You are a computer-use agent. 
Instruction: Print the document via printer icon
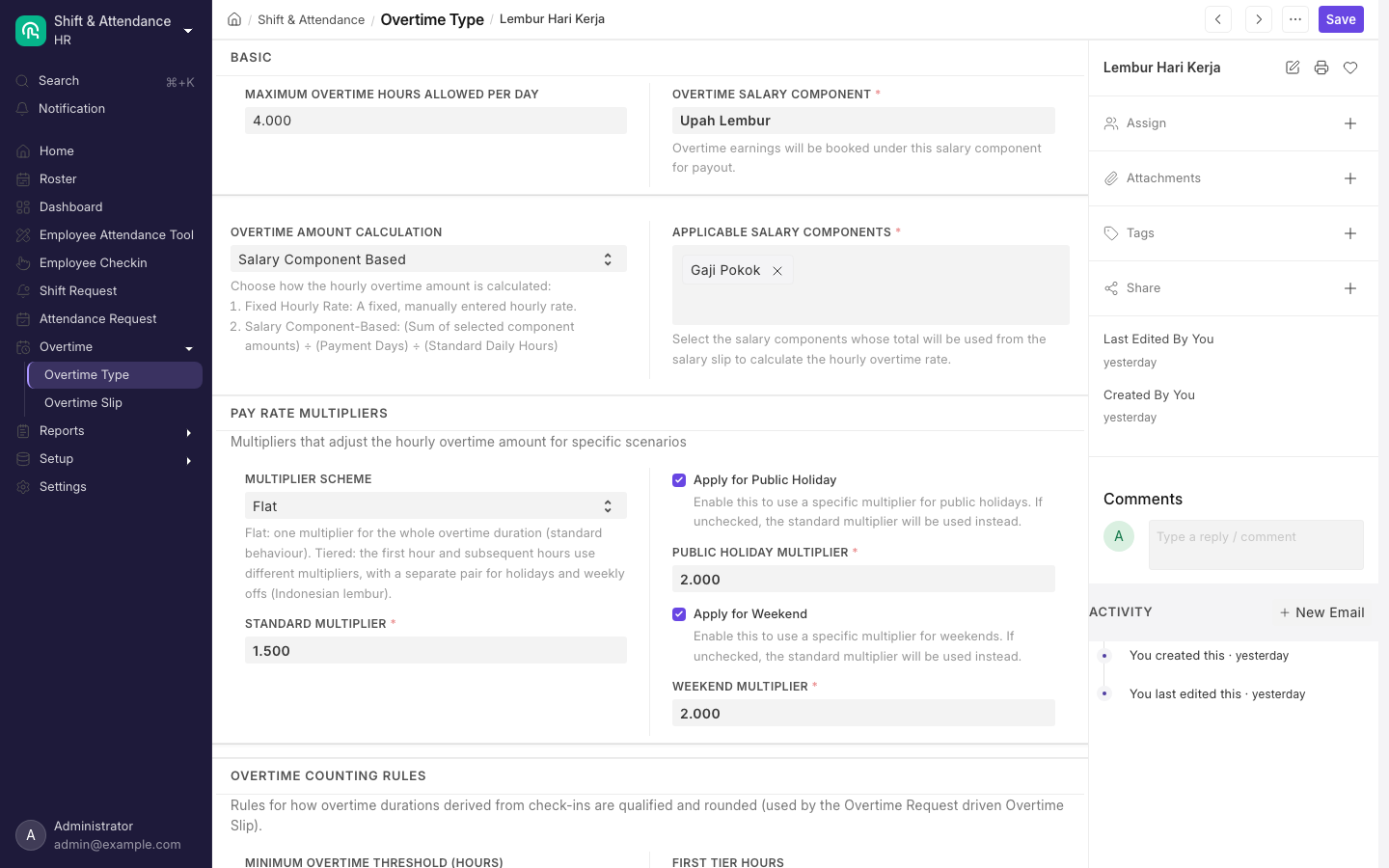(x=1321, y=68)
